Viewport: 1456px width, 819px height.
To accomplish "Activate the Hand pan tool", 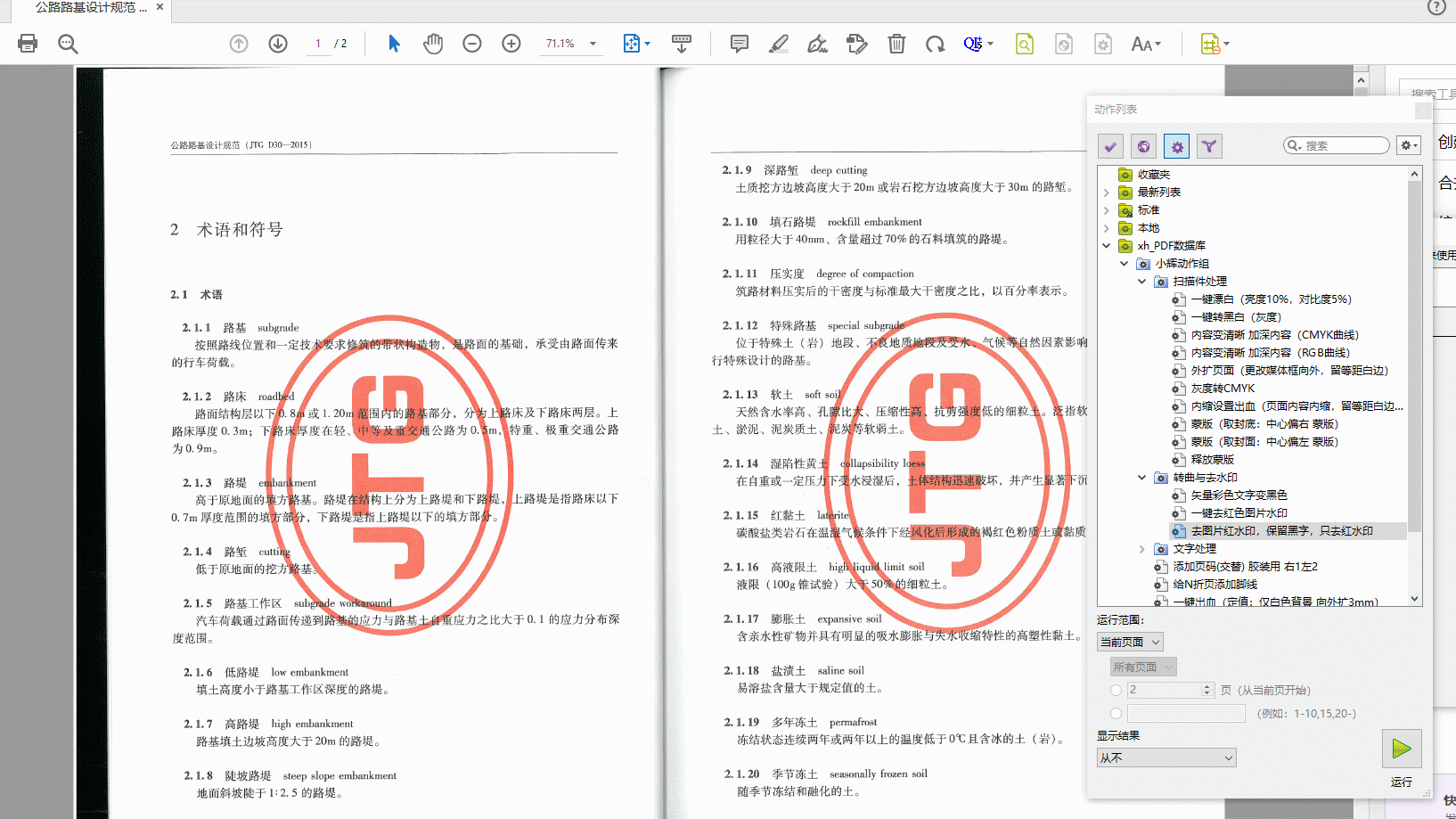I will [433, 43].
